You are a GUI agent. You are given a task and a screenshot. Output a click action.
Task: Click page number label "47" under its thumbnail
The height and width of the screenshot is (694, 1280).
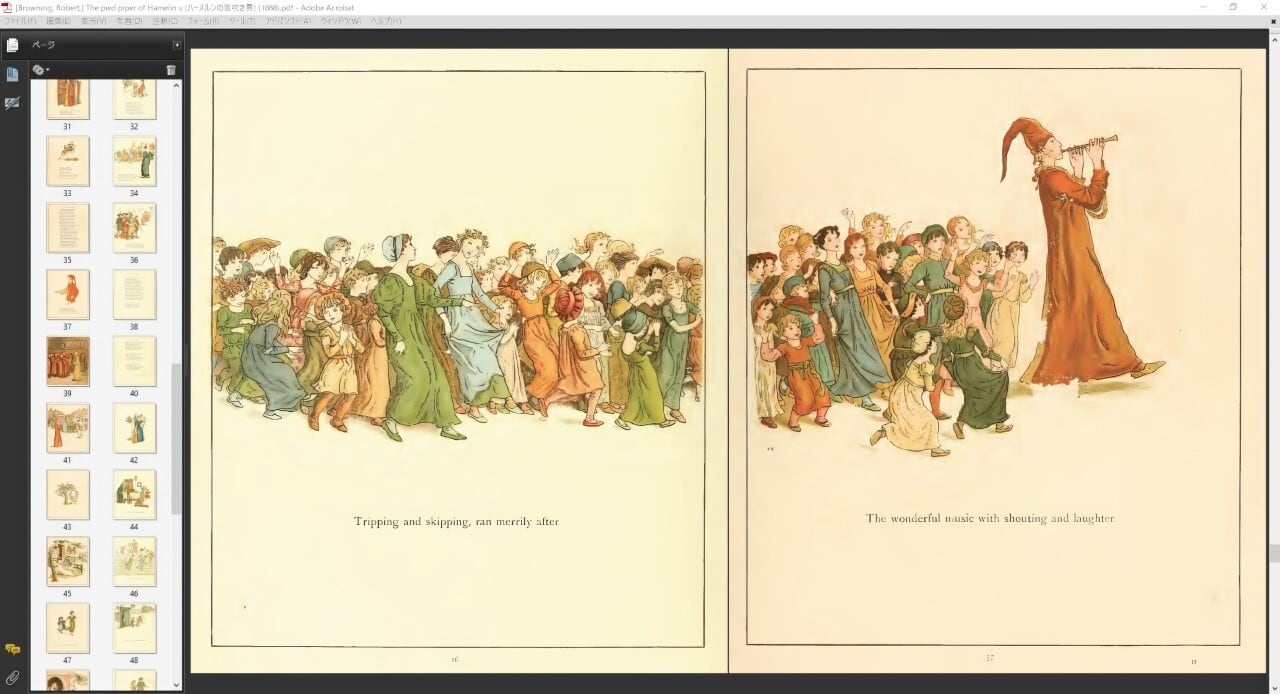click(67, 660)
